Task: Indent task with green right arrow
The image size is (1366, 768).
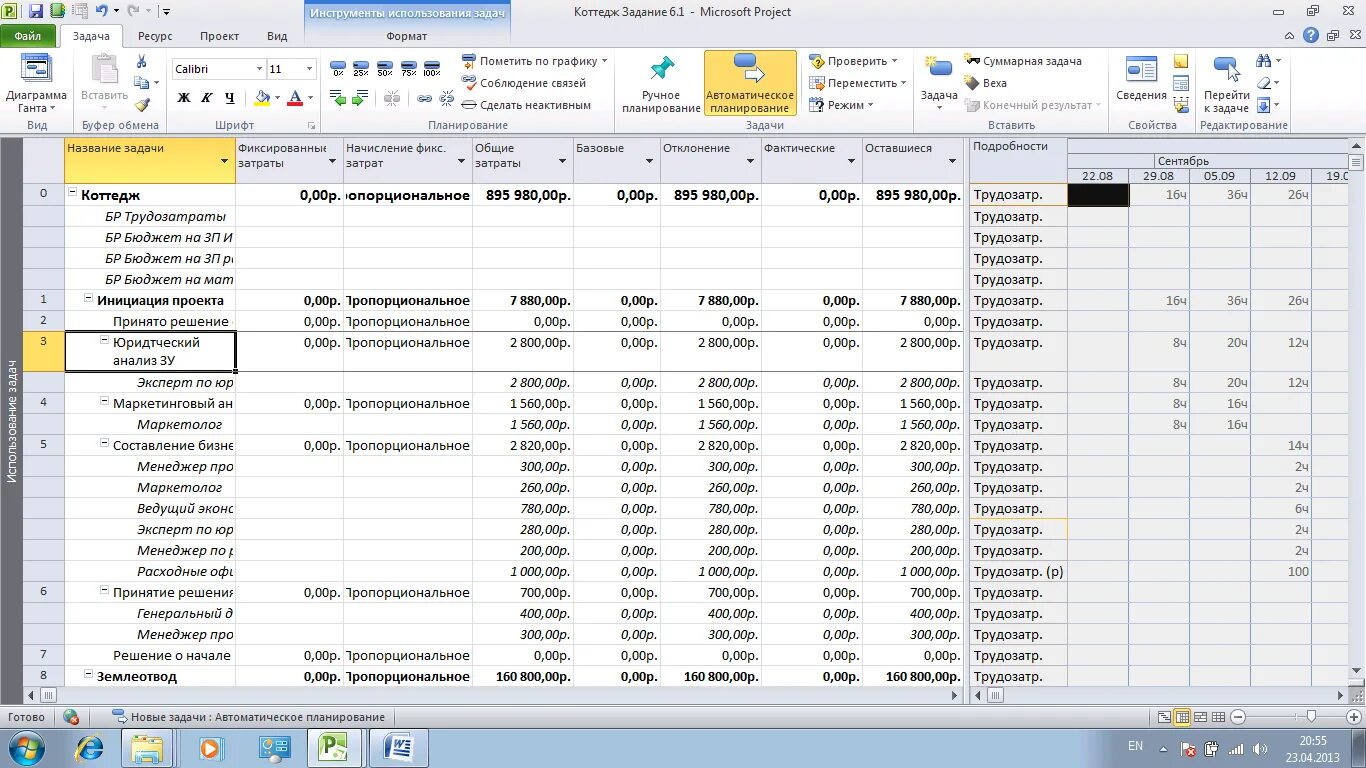Action: [361, 99]
